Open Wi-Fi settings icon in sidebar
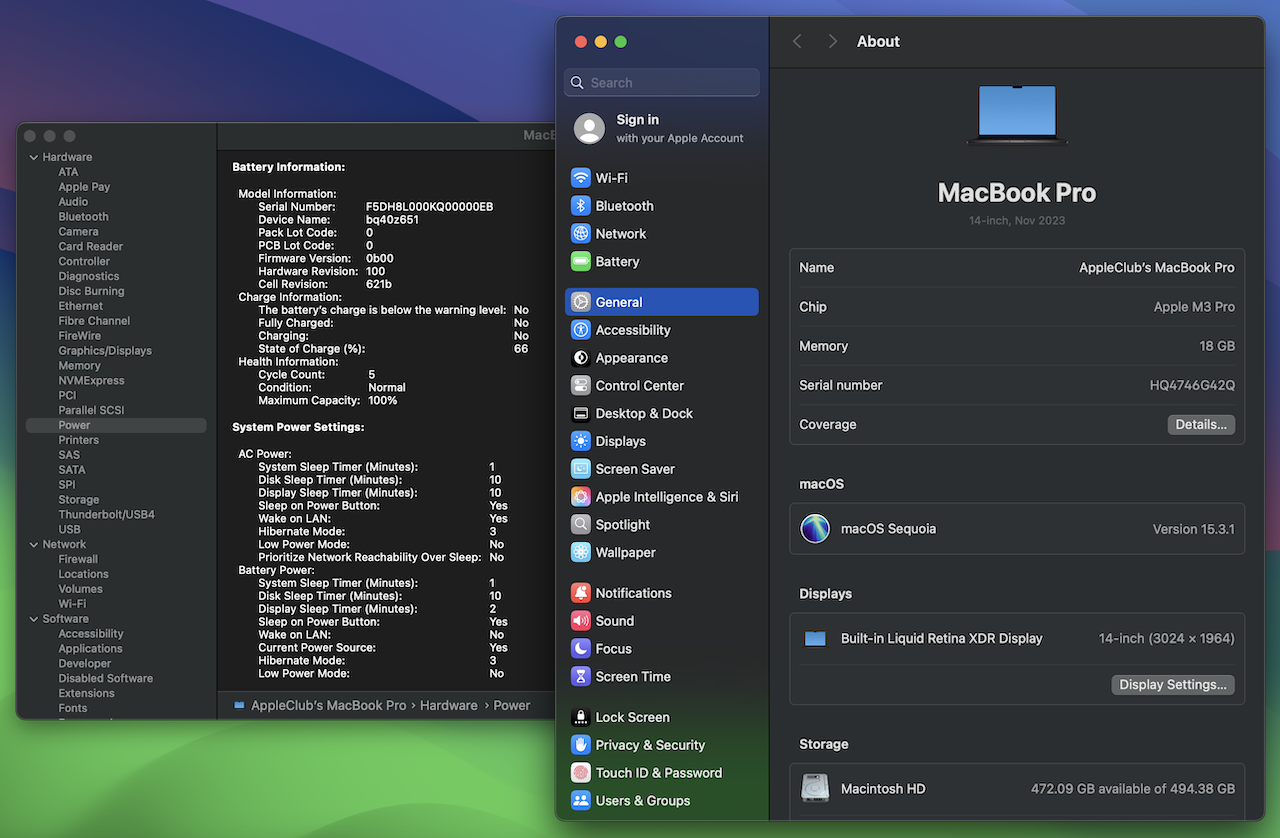The image size is (1280, 838). point(581,178)
